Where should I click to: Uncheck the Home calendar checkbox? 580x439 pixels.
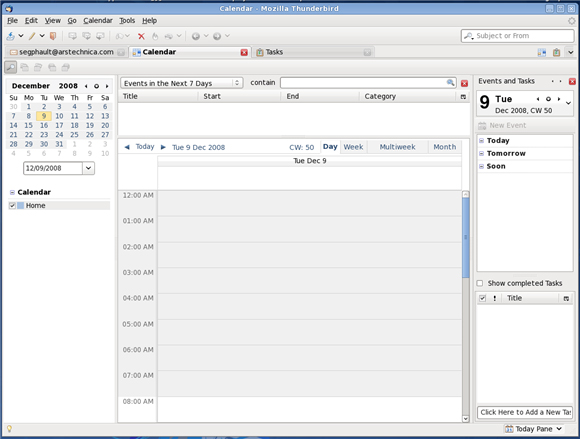12,206
